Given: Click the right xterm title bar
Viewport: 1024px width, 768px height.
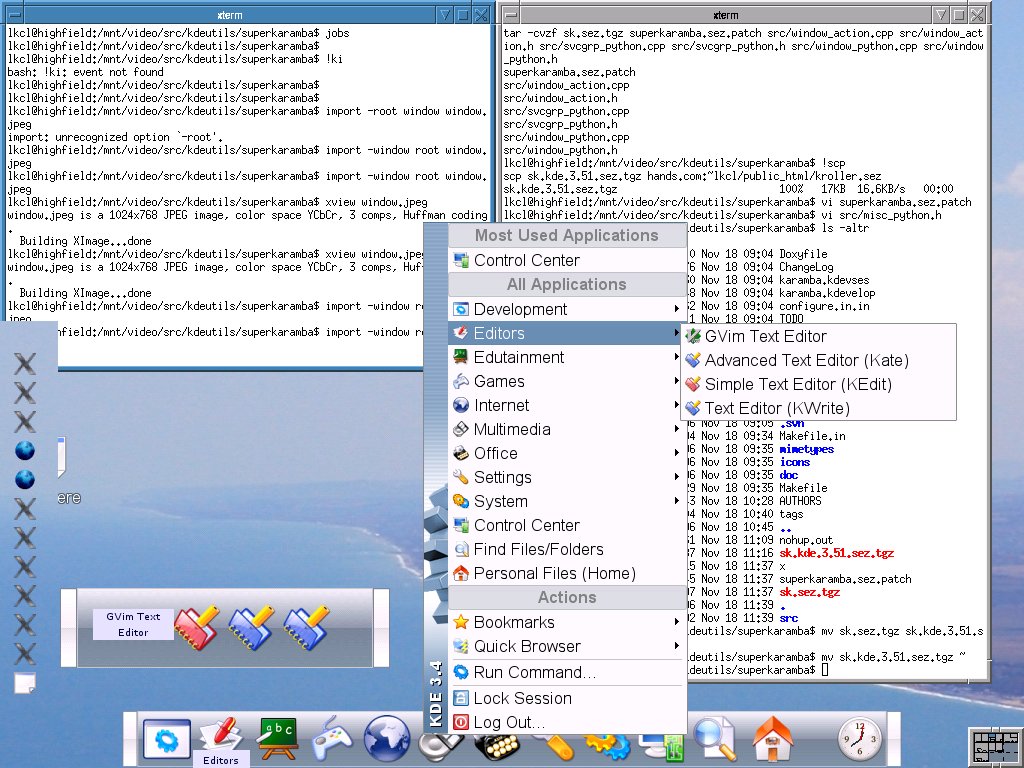Looking at the screenshot, I should tap(726, 14).
